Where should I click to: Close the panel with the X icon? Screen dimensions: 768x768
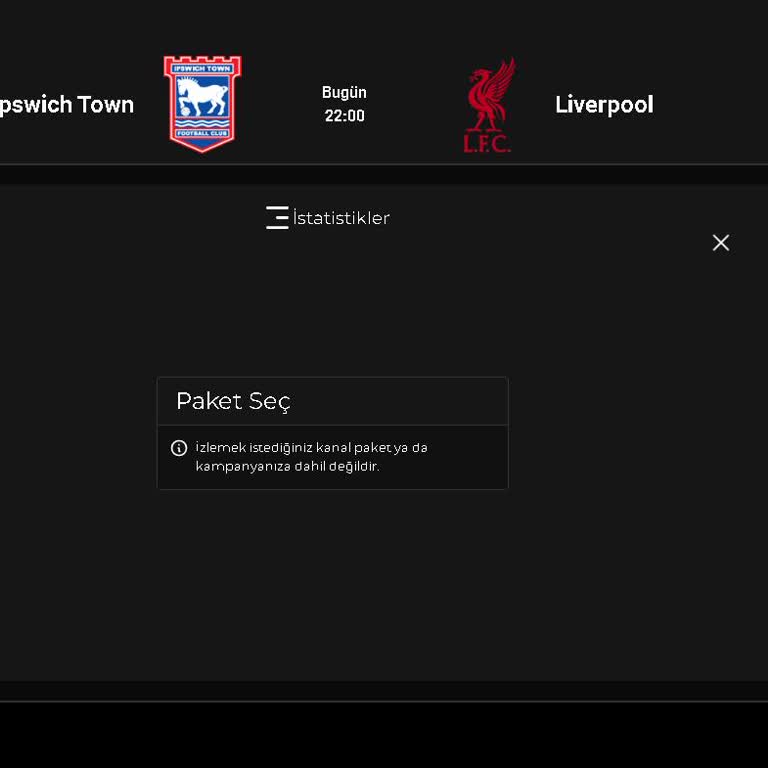tap(720, 242)
